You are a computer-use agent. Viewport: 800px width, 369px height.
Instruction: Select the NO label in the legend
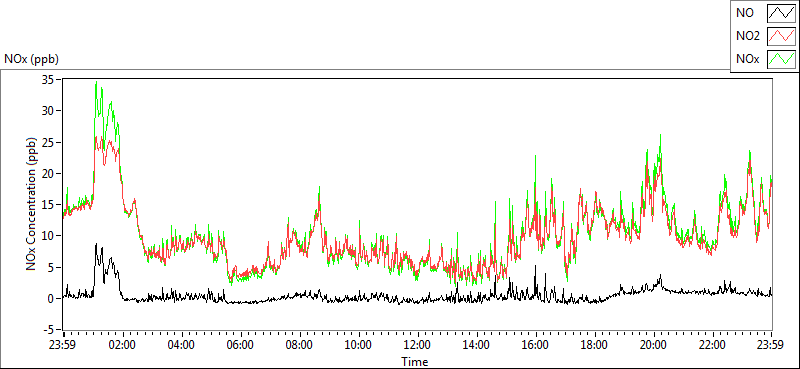(x=745, y=13)
